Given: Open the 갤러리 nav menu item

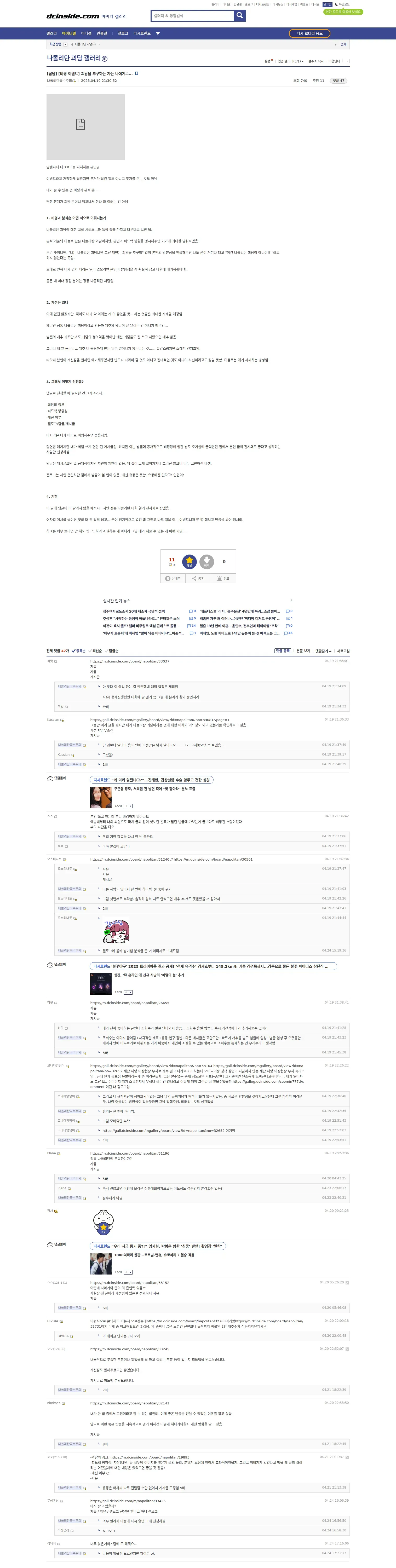Looking at the screenshot, I should (52, 33).
